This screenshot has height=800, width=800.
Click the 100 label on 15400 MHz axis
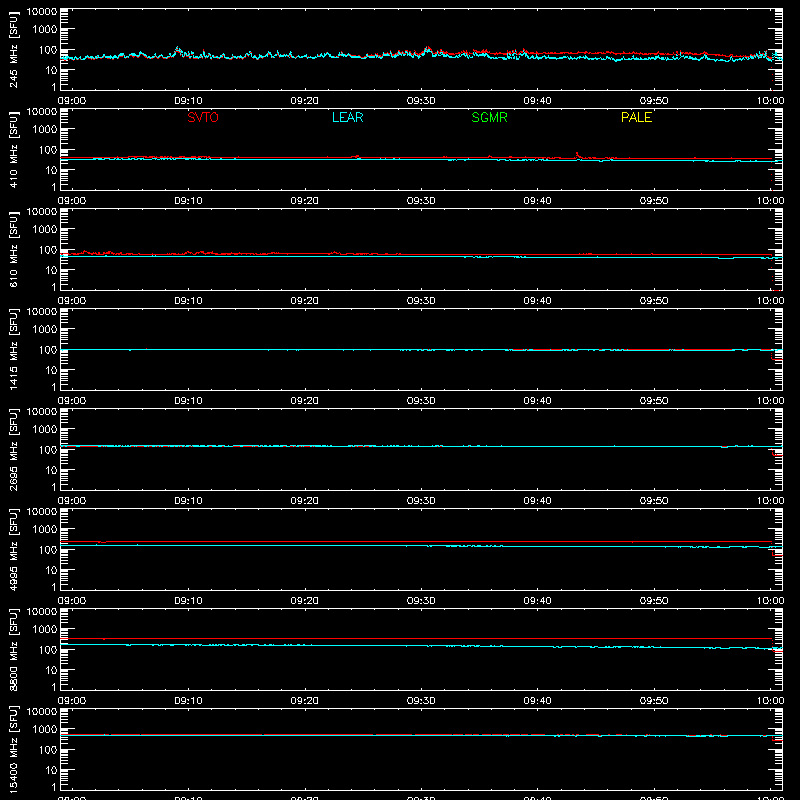[48, 750]
